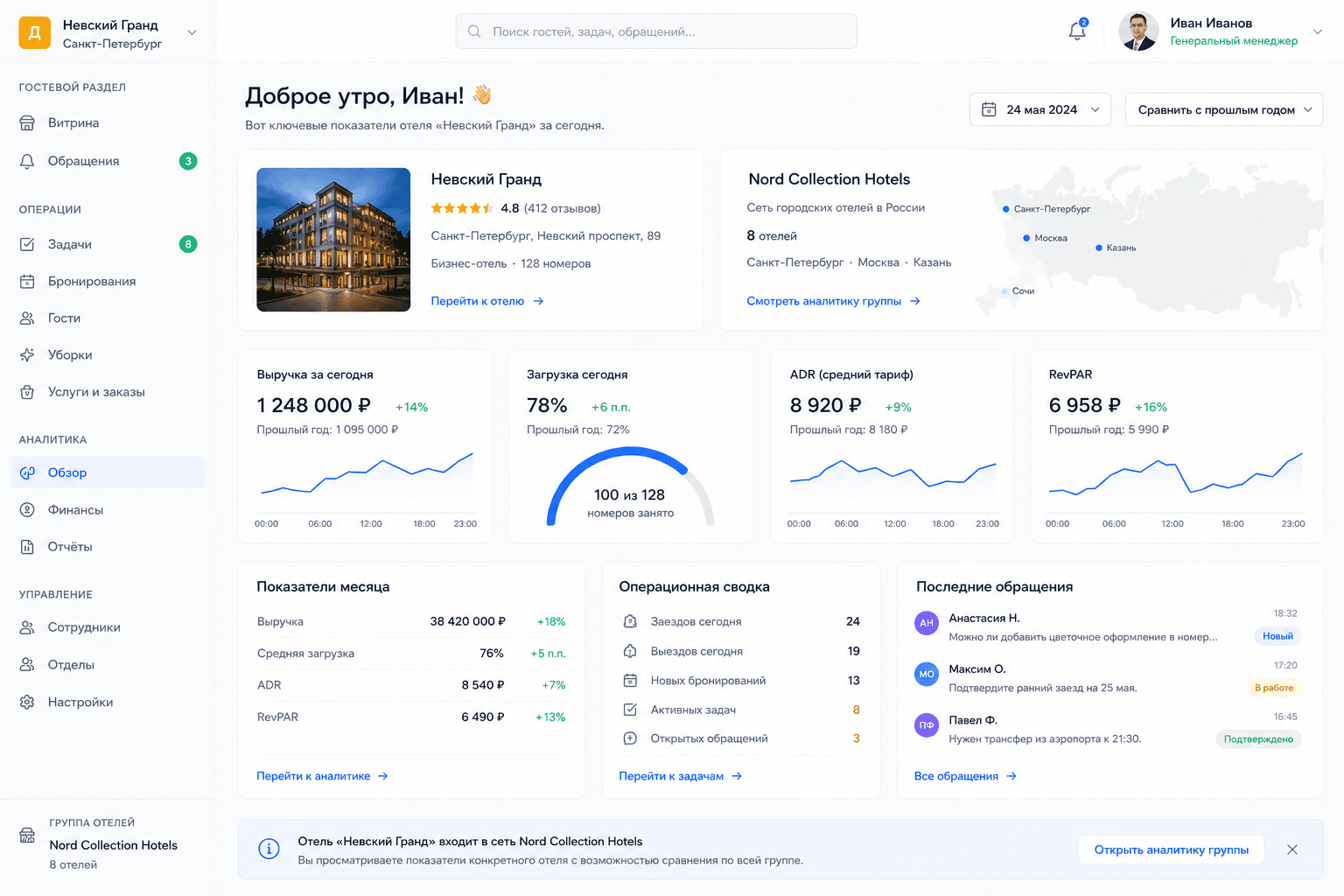The height and width of the screenshot is (896, 1344).
Task: Click the Новых бронирований calendar icon
Action: pos(630,680)
